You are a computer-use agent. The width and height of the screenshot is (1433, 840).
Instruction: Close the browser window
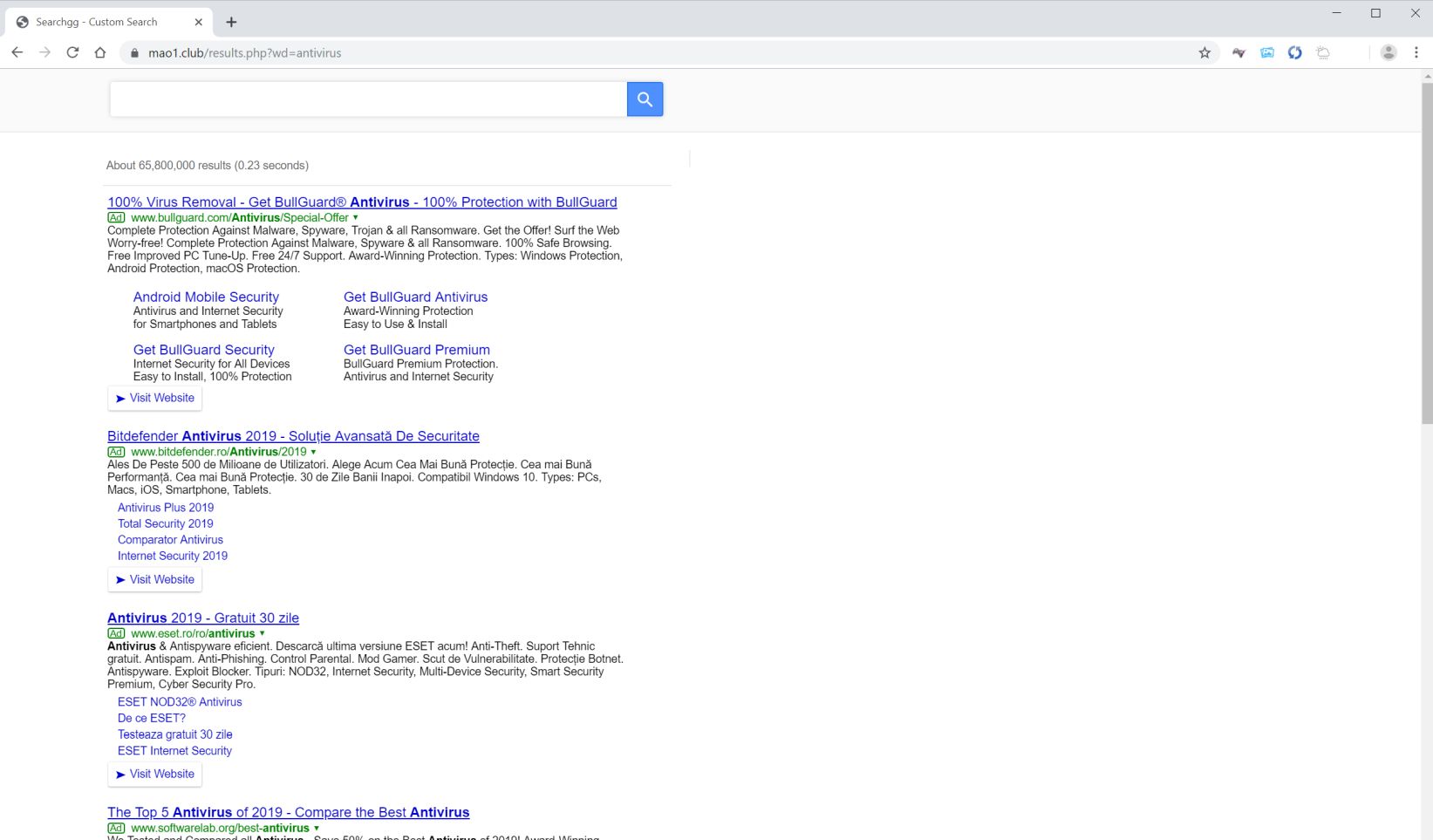1415,13
